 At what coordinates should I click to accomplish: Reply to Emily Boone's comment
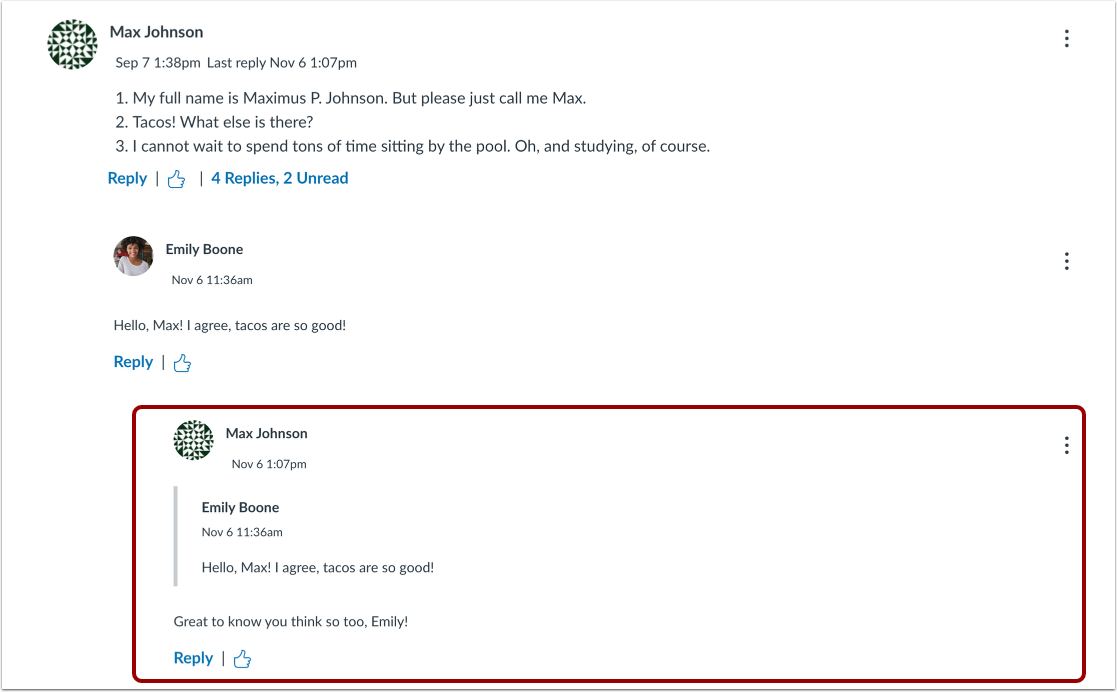pos(133,362)
